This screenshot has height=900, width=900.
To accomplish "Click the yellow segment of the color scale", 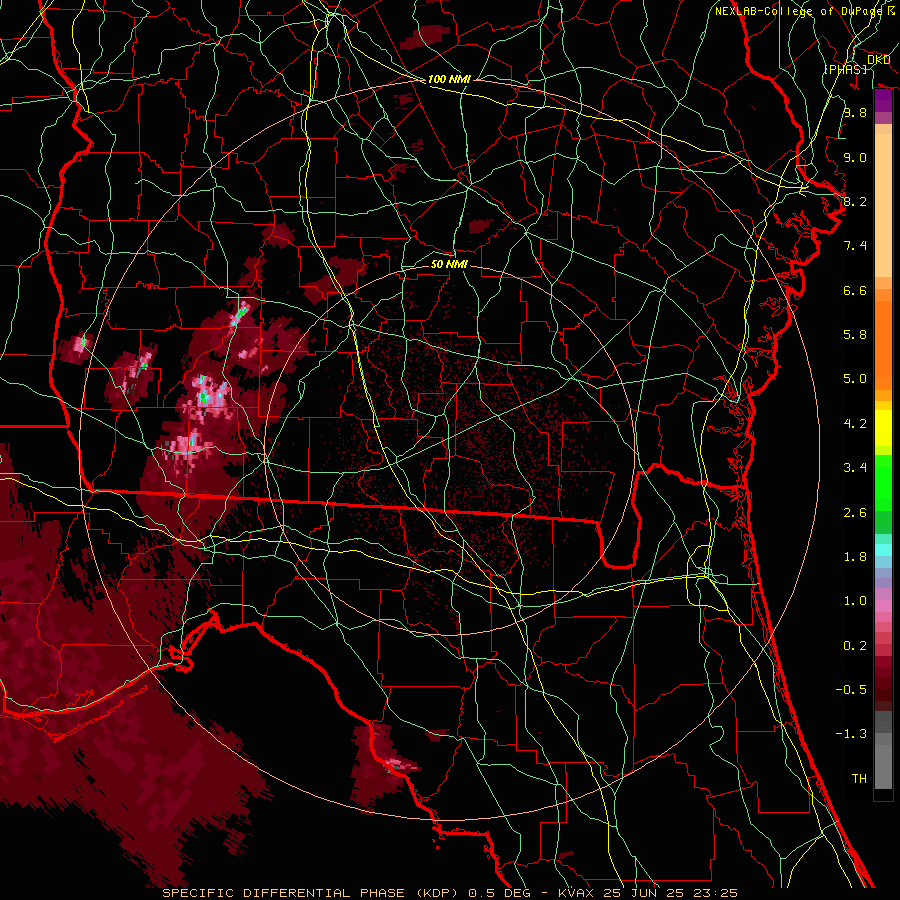I will [883, 428].
